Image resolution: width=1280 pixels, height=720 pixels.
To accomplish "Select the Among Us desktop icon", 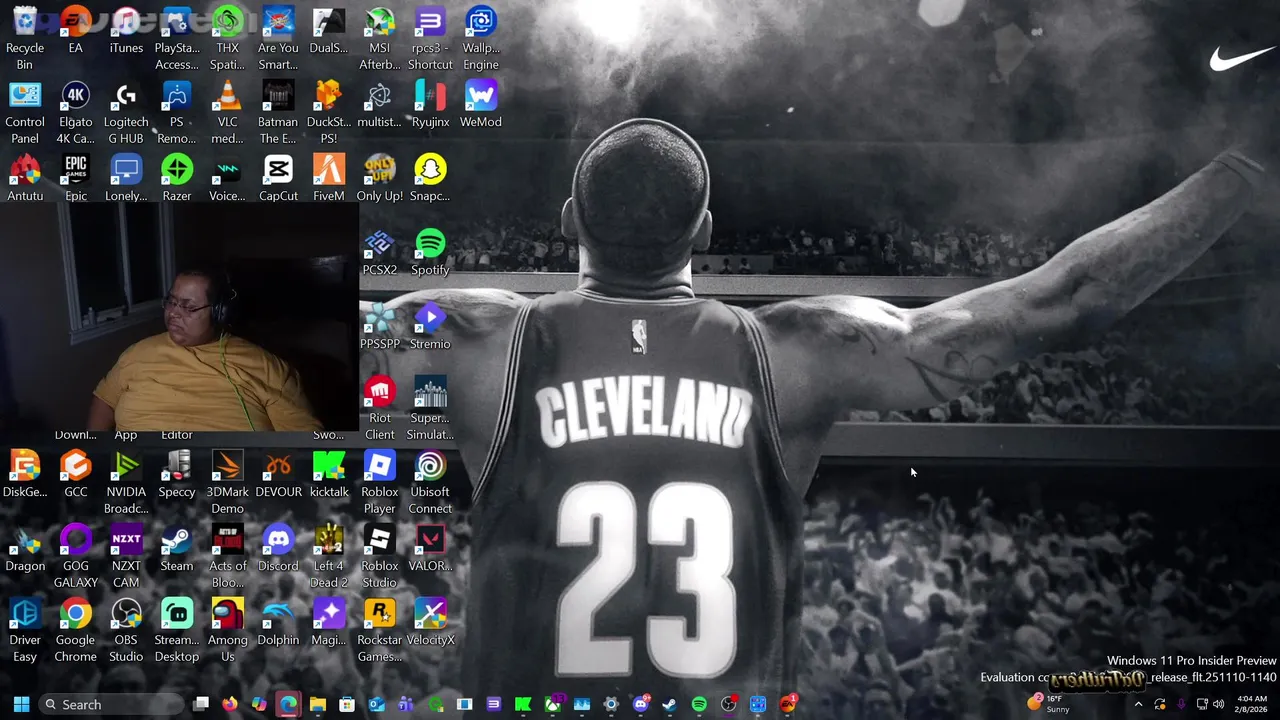I will coord(228,630).
